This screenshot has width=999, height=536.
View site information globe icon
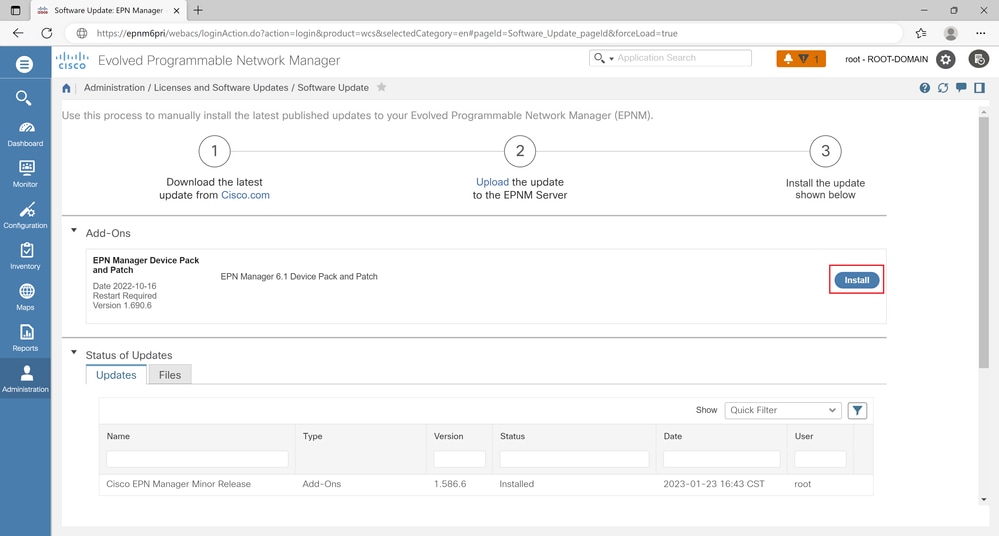(82, 33)
